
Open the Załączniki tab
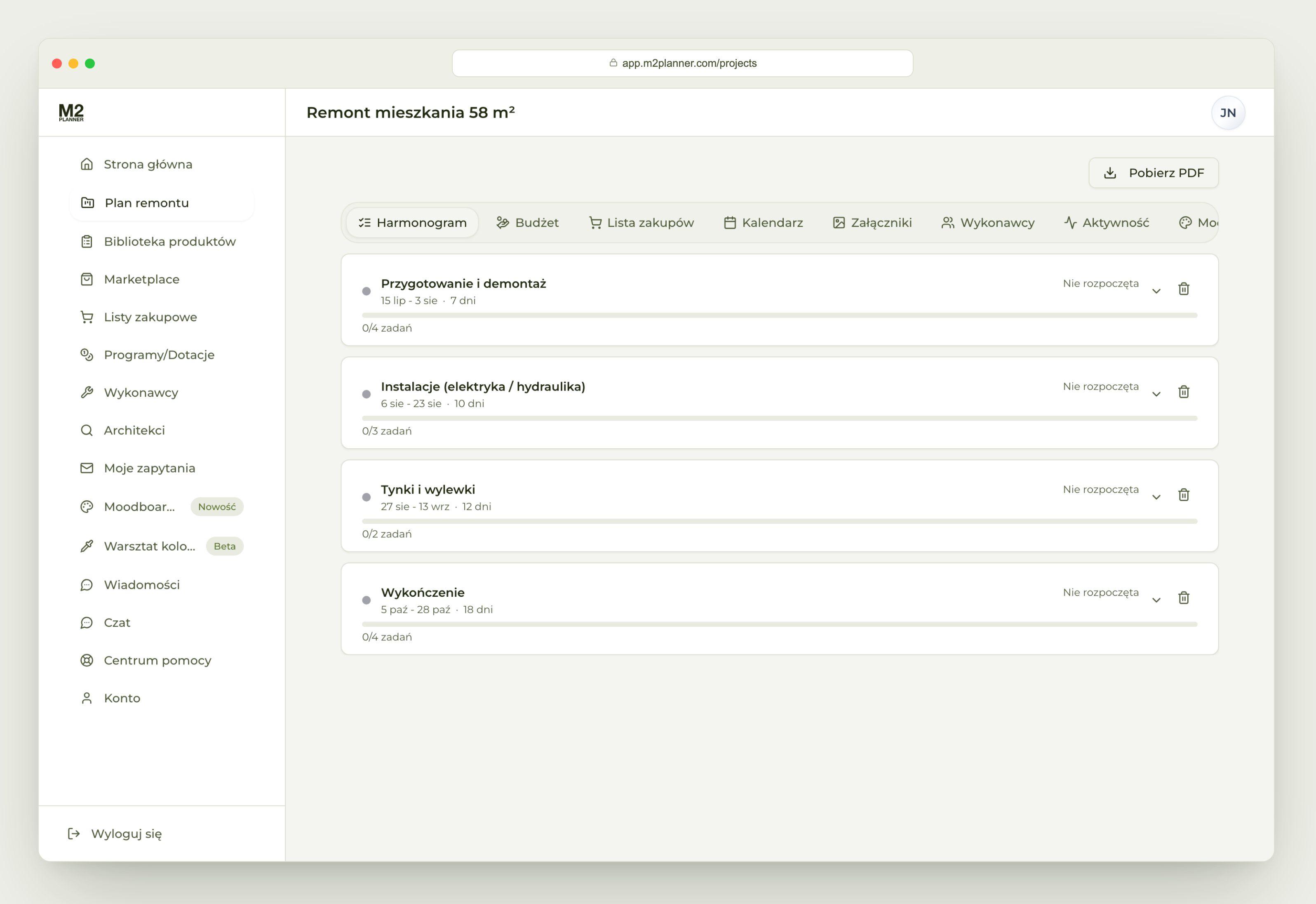pyautogui.click(x=872, y=223)
